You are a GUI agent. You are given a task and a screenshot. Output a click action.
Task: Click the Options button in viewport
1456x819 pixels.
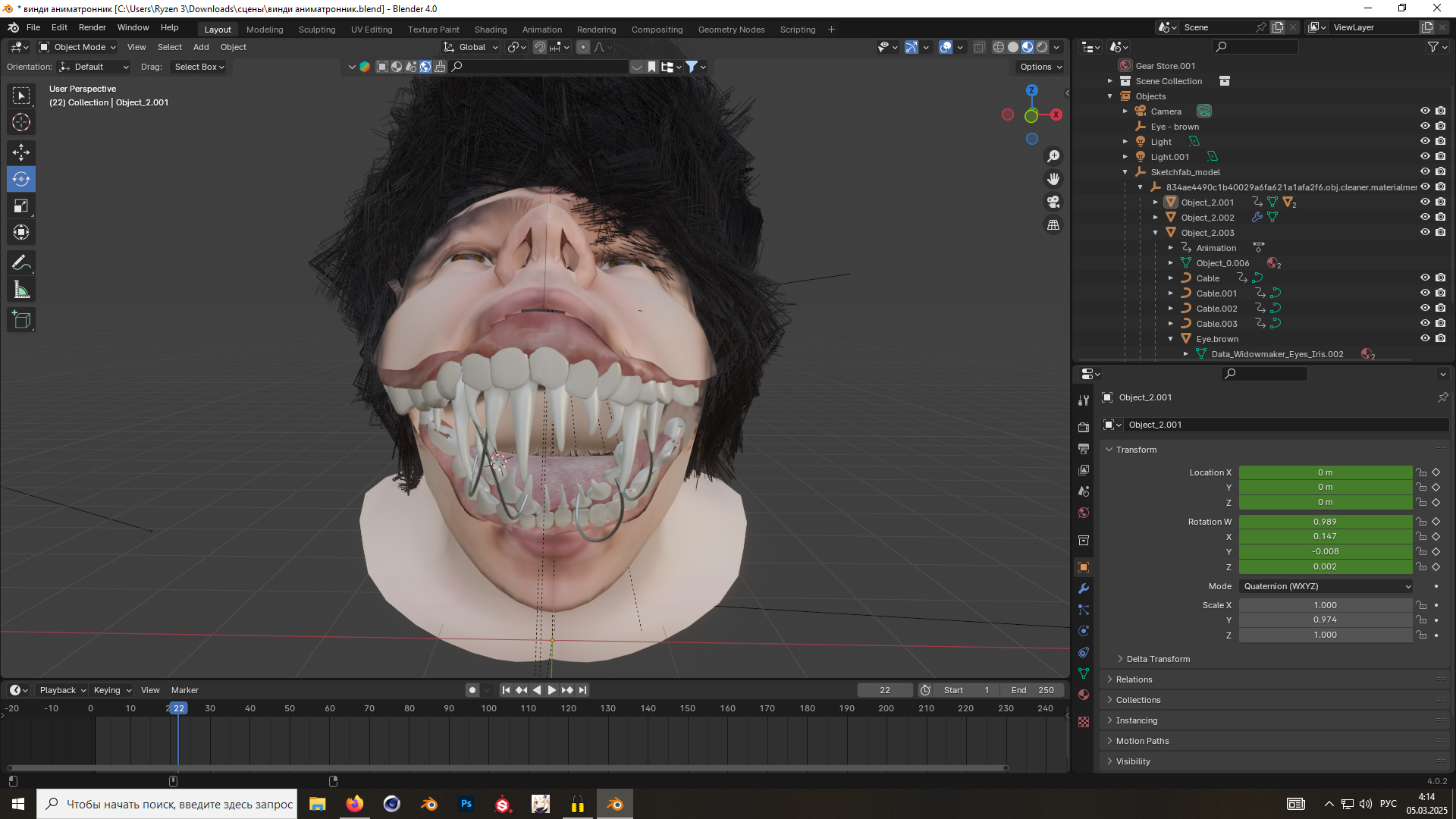(x=1040, y=67)
